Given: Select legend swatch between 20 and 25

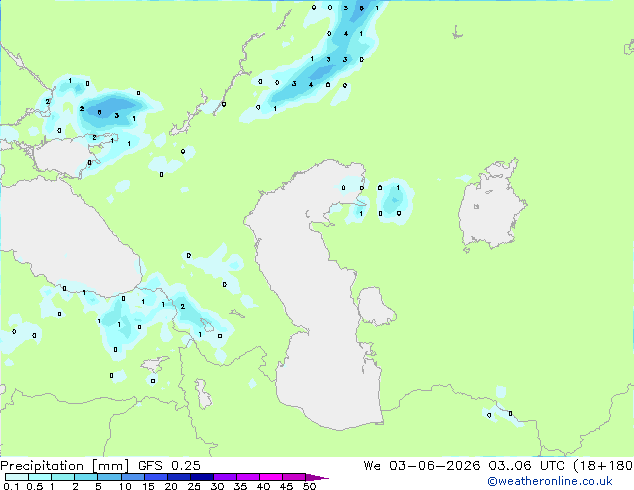Looking at the screenshot, I should (x=178, y=477).
